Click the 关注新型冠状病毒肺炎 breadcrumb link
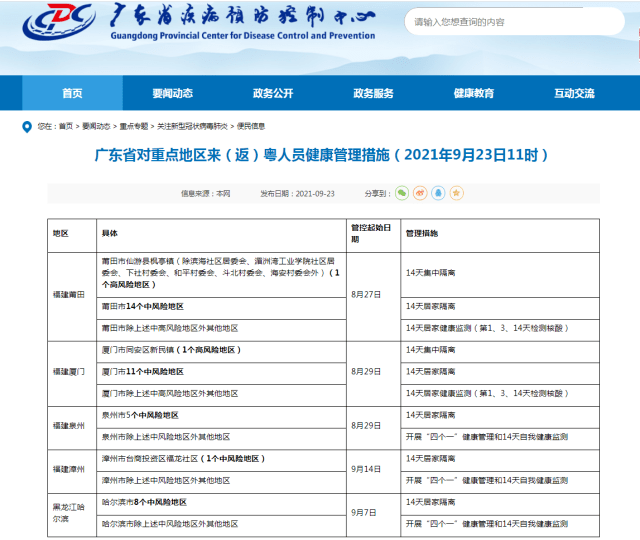This screenshot has width=640, height=540. click(x=192, y=127)
